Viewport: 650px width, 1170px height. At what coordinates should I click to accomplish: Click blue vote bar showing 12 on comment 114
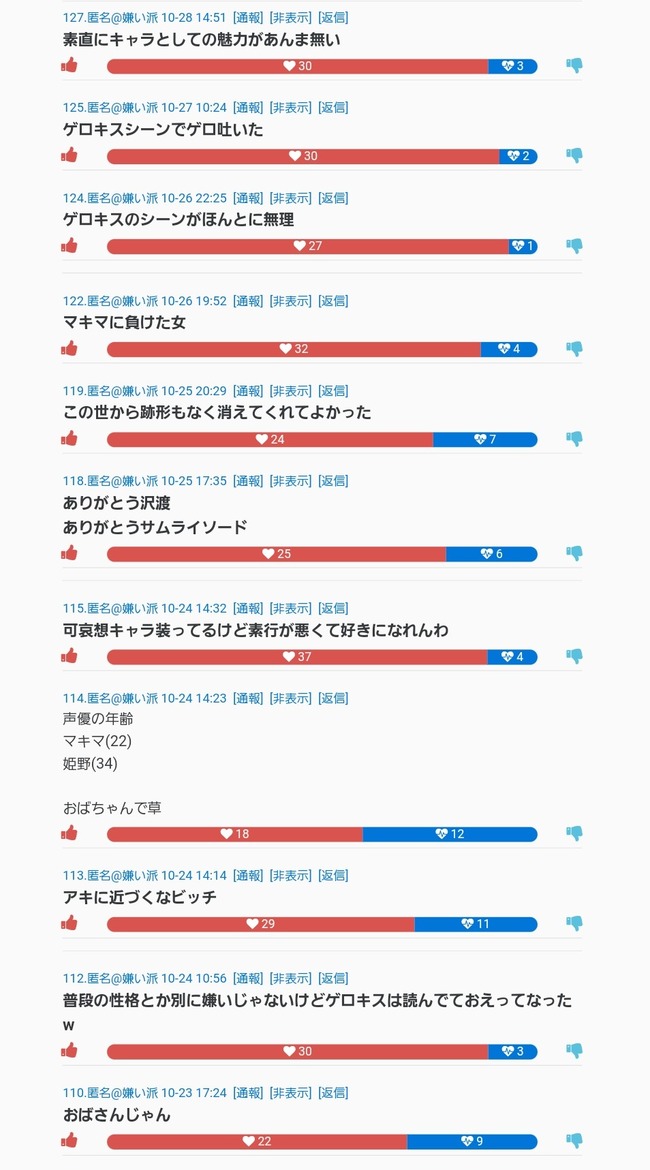450,834
